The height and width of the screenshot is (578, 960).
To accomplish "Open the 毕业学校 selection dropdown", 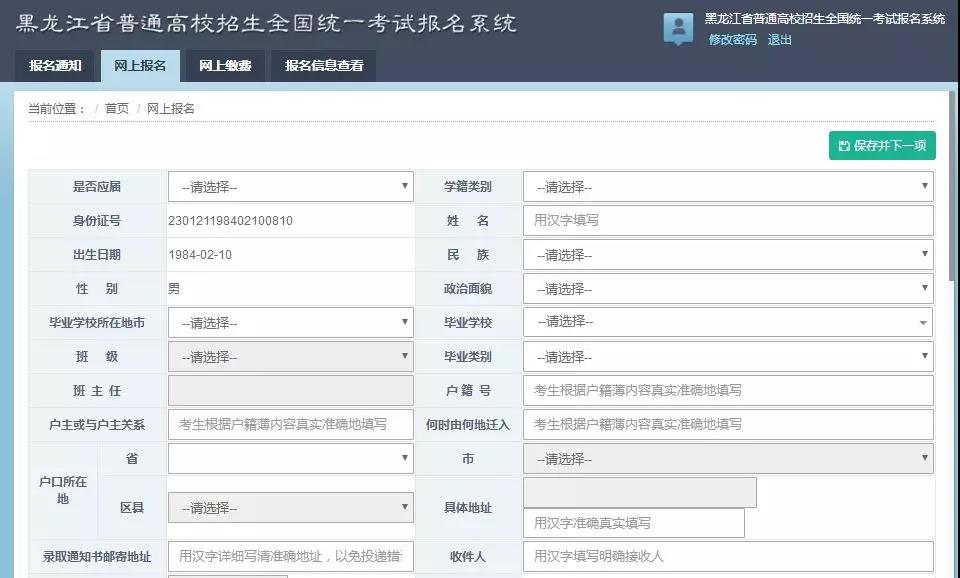I will point(727,322).
